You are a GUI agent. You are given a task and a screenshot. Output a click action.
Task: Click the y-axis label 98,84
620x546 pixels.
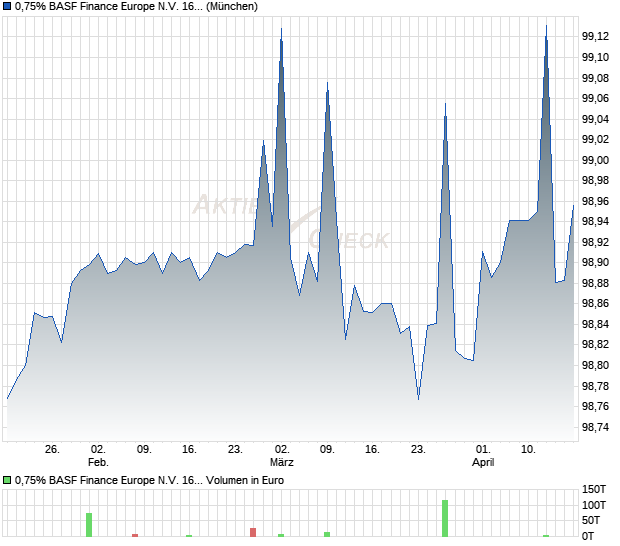tap(595, 324)
